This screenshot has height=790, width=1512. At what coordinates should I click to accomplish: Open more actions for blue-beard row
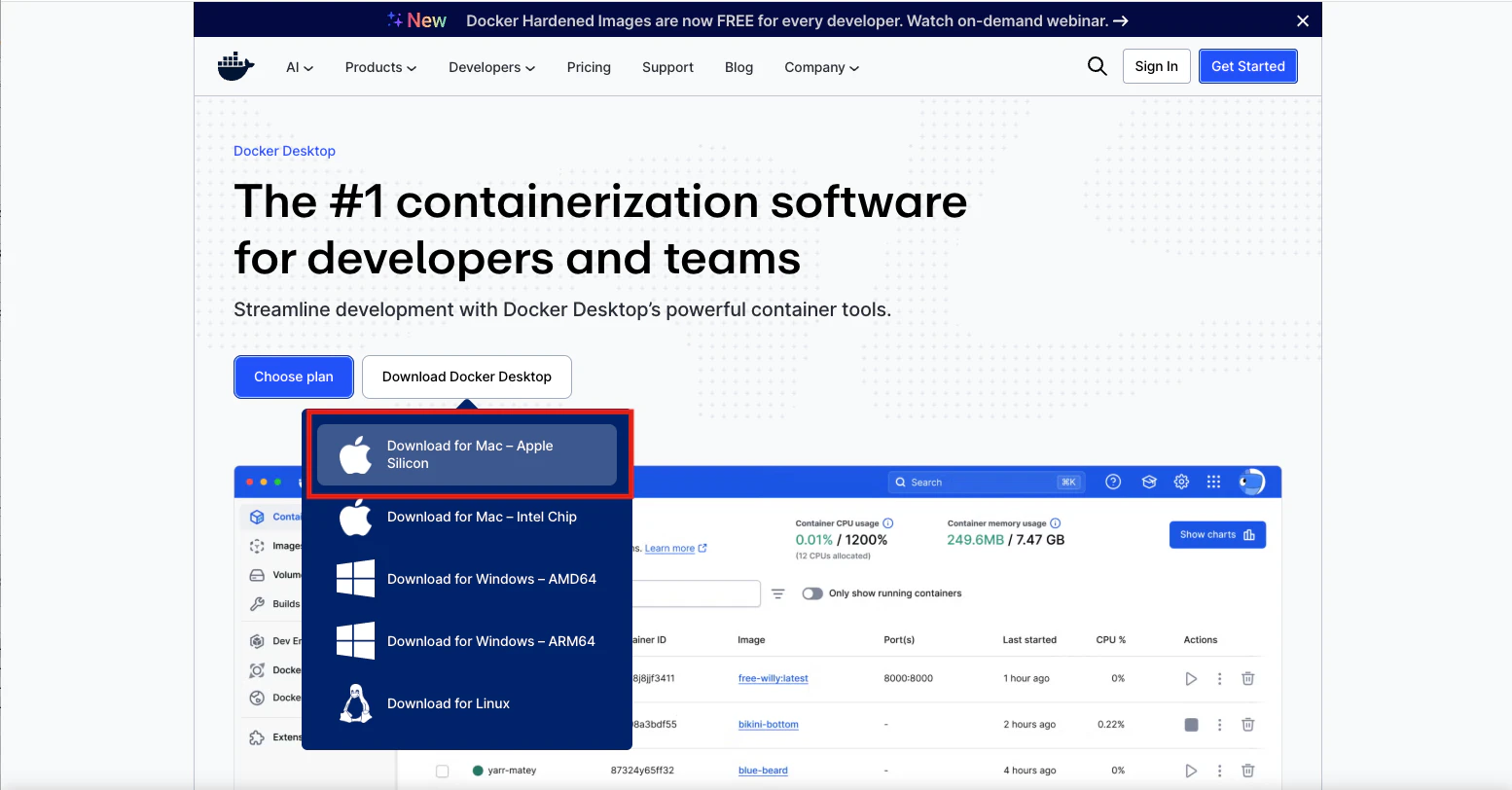tap(1219, 771)
